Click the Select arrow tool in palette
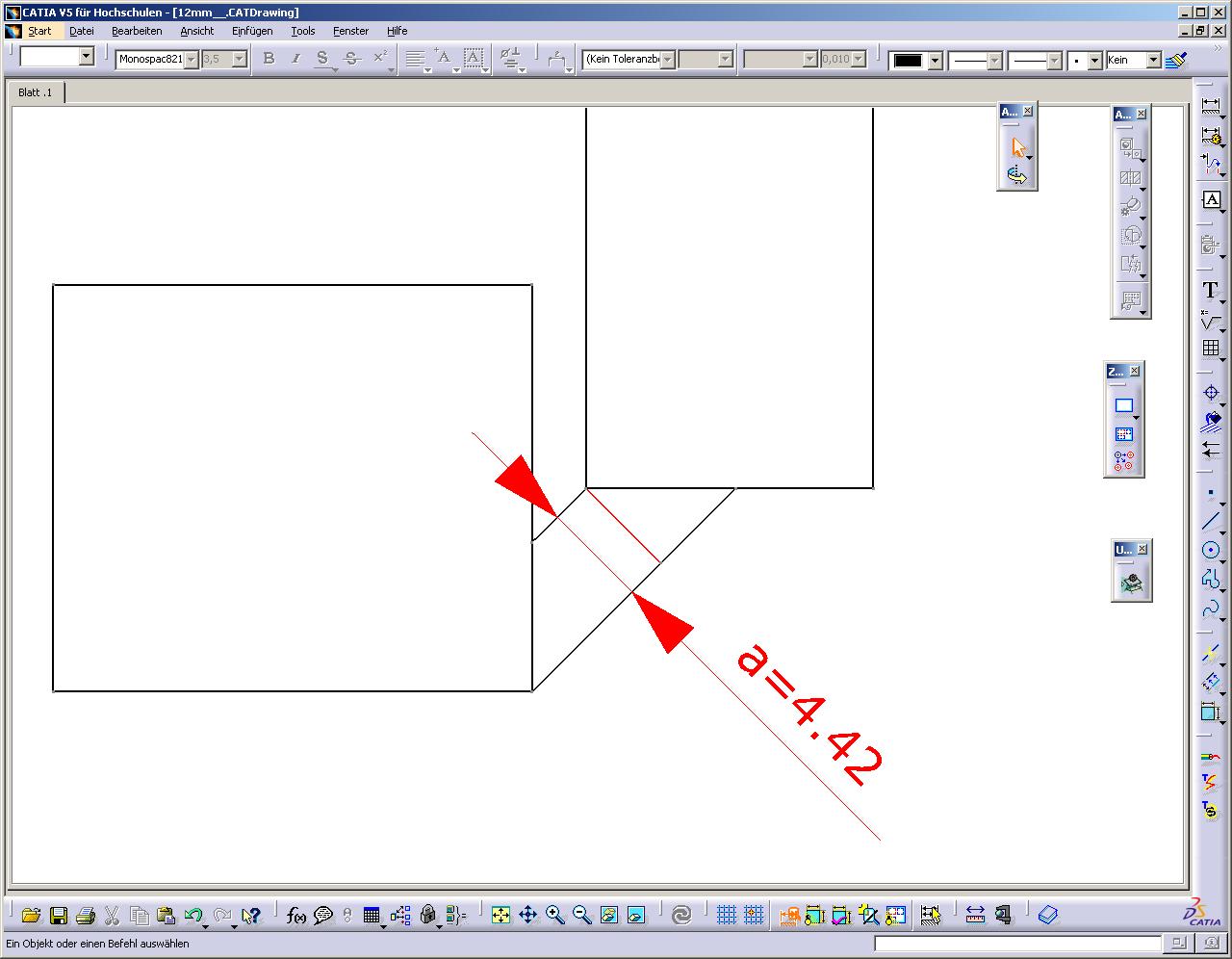This screenshot has width=1232, height=959. [1018, 147]
